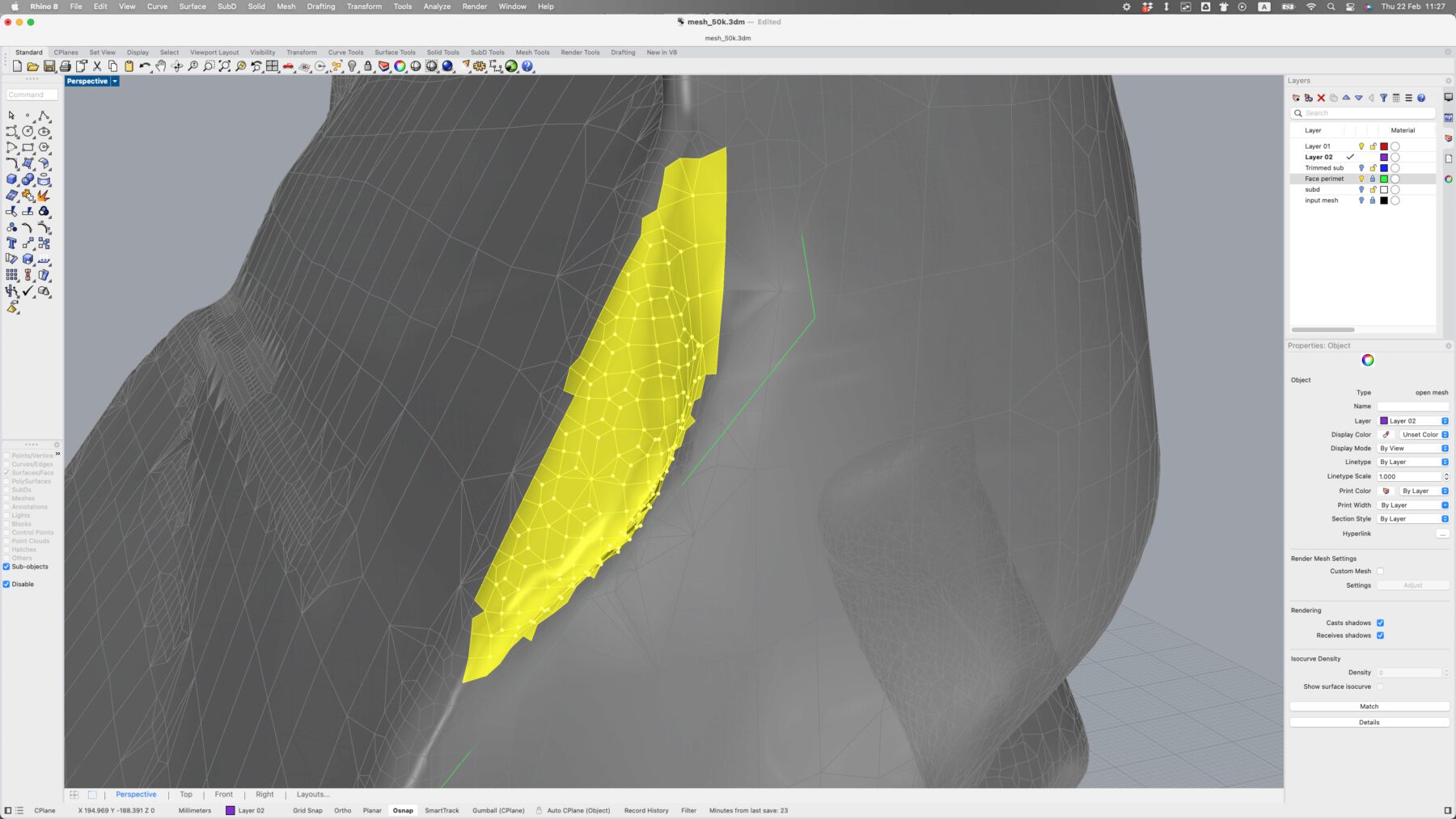Click the Help question mark toolbar icon
Viewport: 1456px width, 819px height.
coord(527,66)
